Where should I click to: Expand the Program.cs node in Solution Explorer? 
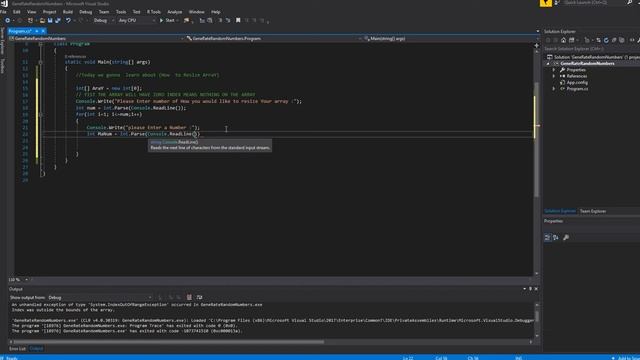554,89
